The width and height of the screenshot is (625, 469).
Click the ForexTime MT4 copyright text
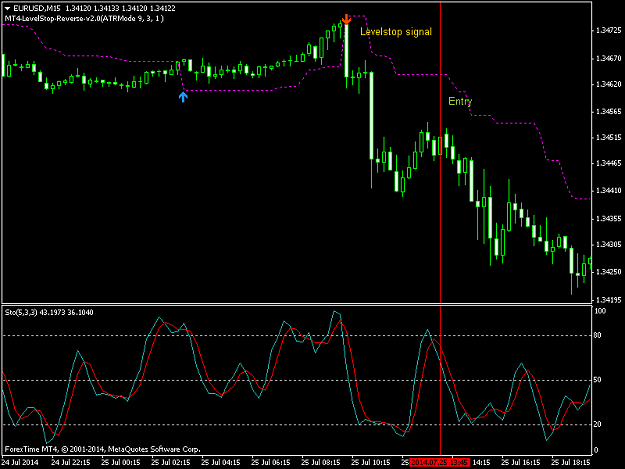pyautogui.click(x=102, y=449)
